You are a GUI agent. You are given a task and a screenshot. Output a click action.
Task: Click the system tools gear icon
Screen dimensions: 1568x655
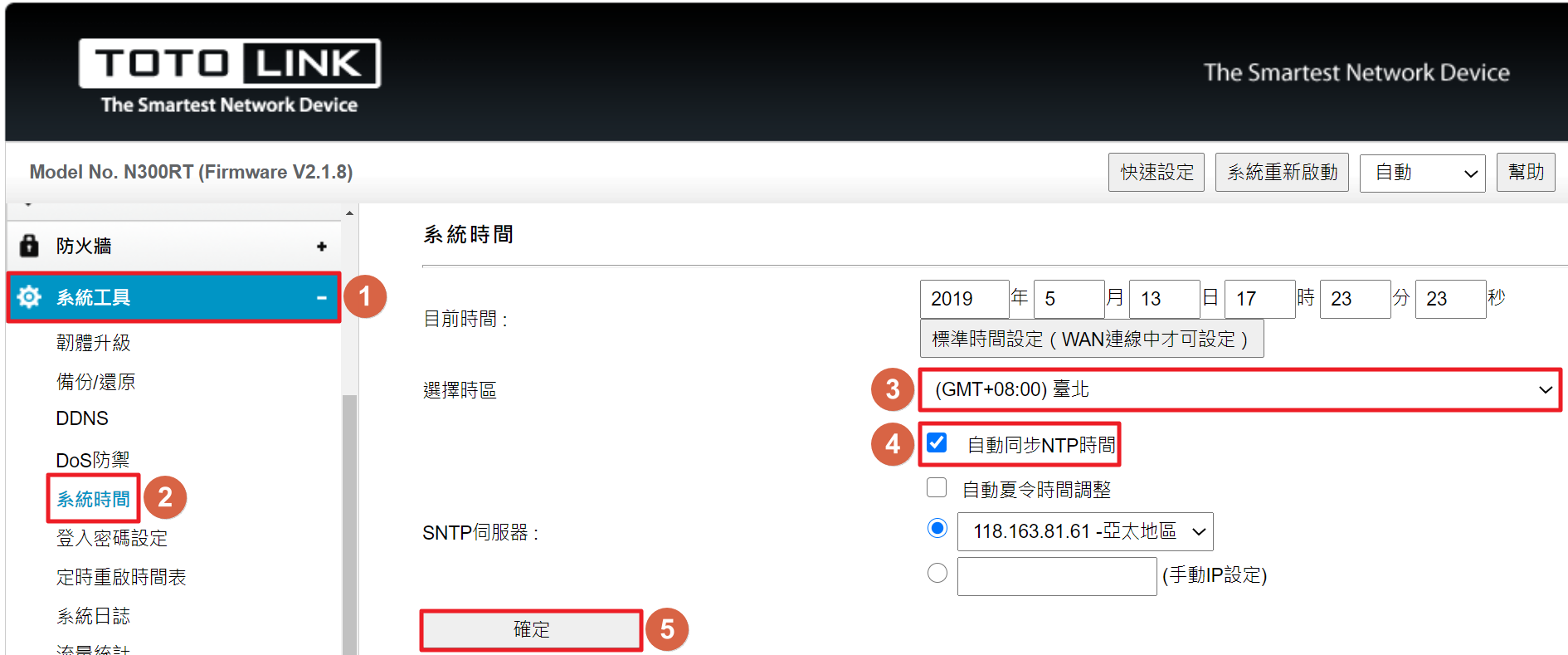coord(29,297)
